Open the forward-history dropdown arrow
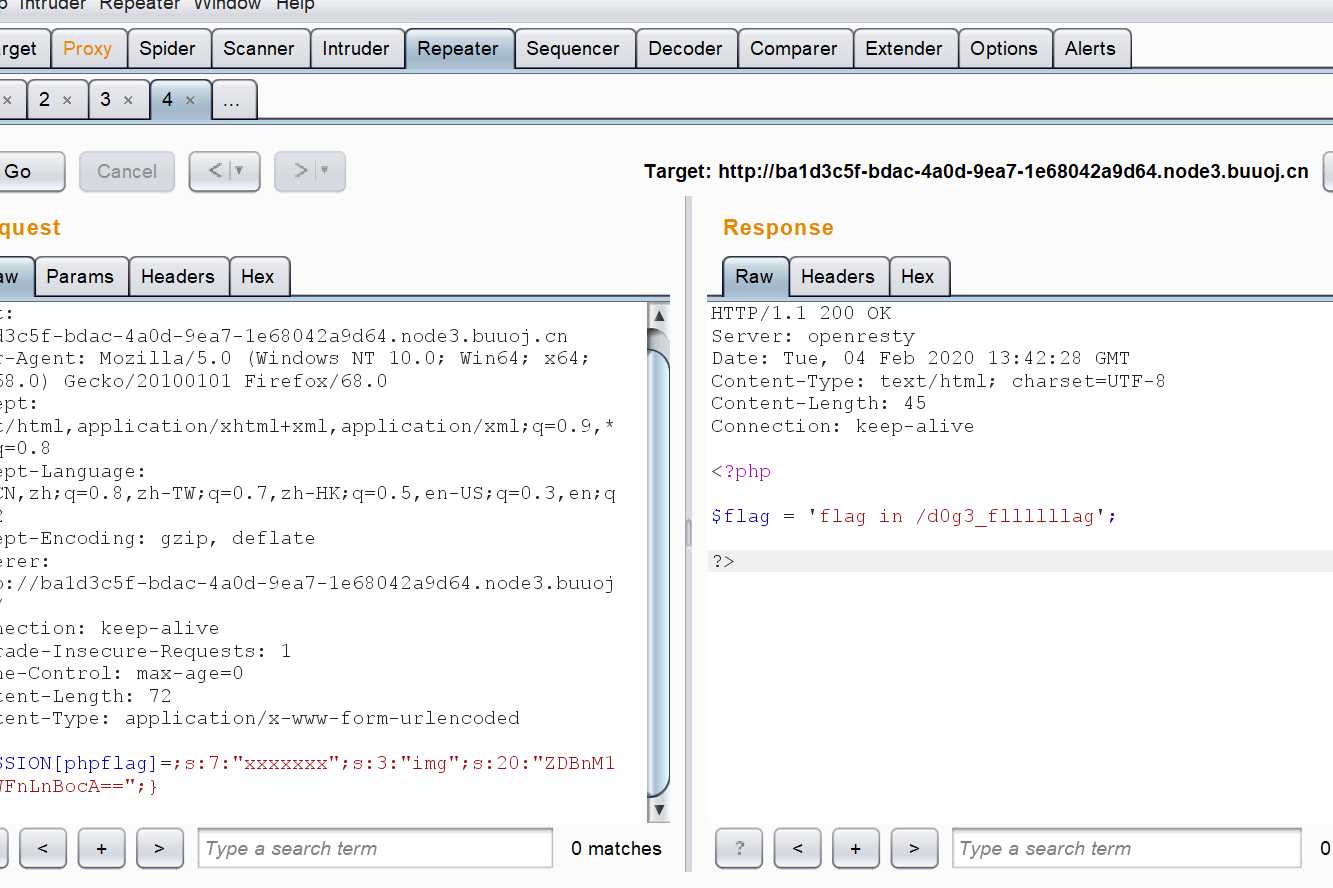Viewport: 1333px width, 888px height. pyautogui.click(x=326, y=172)
